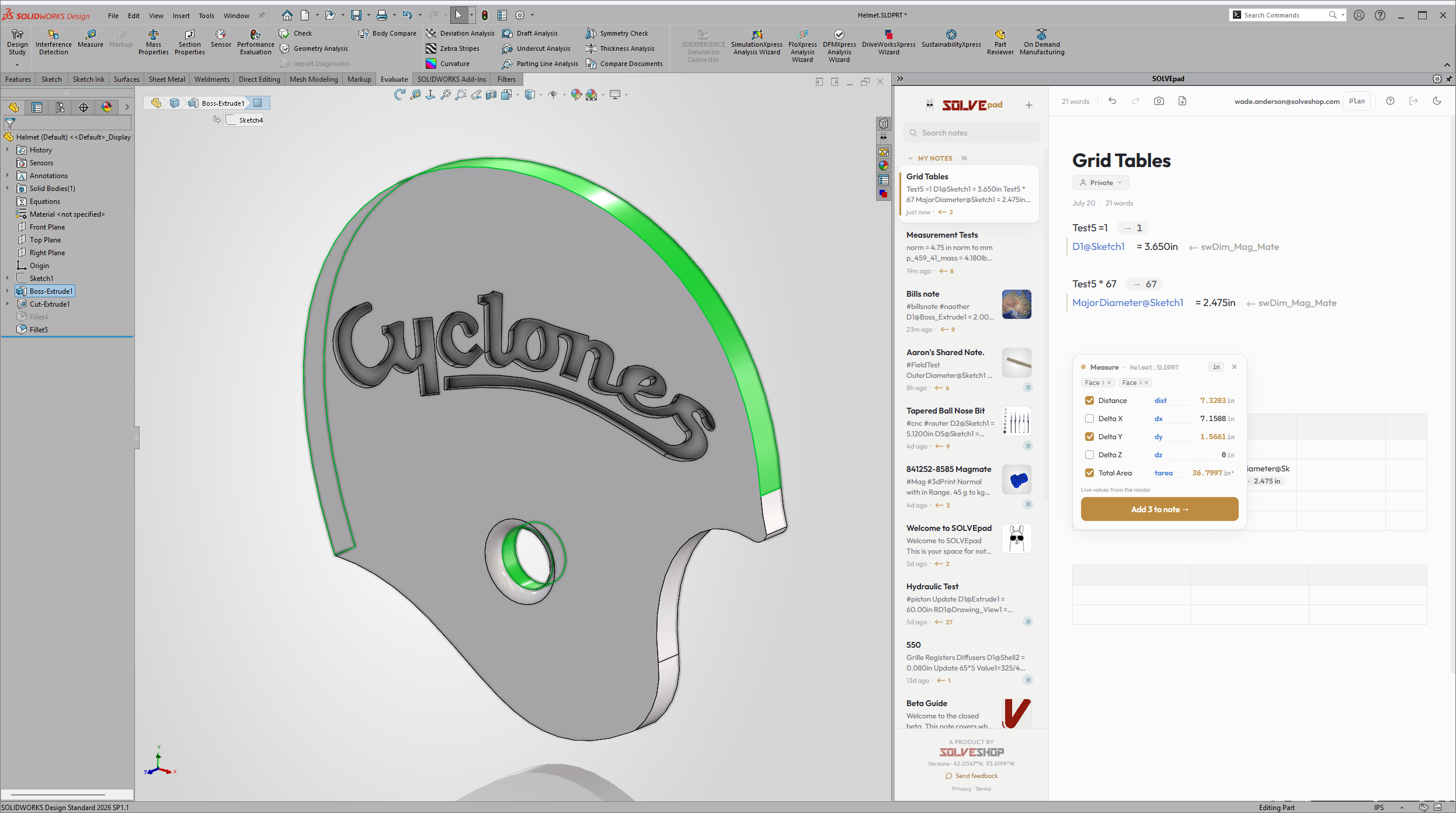Expand the Solid Bodies(1) node
Screen dimensions: 1456x813
[8, 189]
